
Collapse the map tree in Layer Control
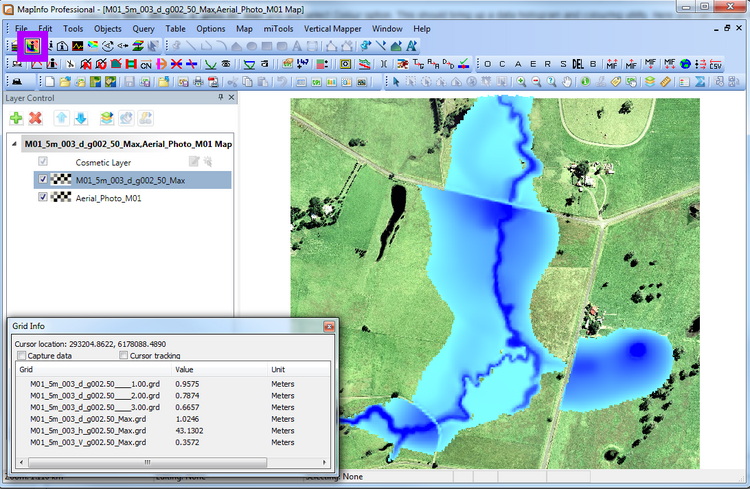tap(13, 144)
